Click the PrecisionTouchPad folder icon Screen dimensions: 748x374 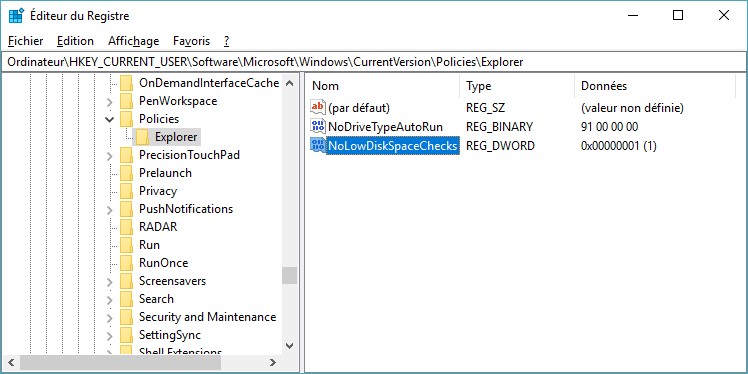click(126, 155)
